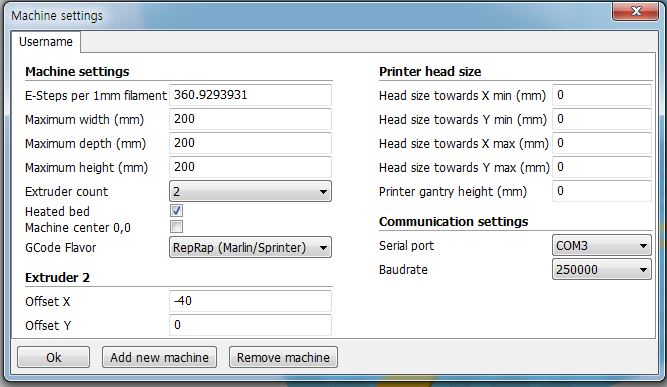The height and width of the screenshot is (387, 667).
Task: Click the Baudrate label
Action: [403, 270]
